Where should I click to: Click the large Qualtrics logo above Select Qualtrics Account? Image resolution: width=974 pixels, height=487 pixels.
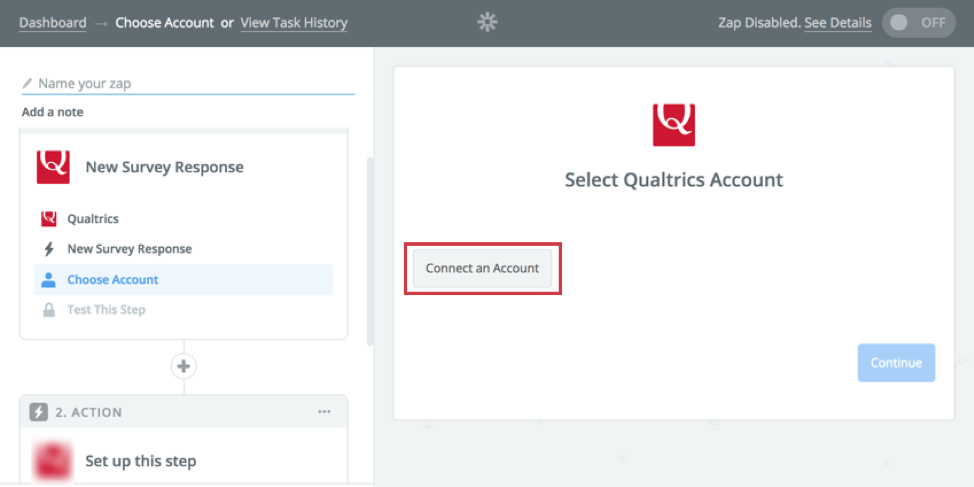pyautogui.click(x=673, y=125)
